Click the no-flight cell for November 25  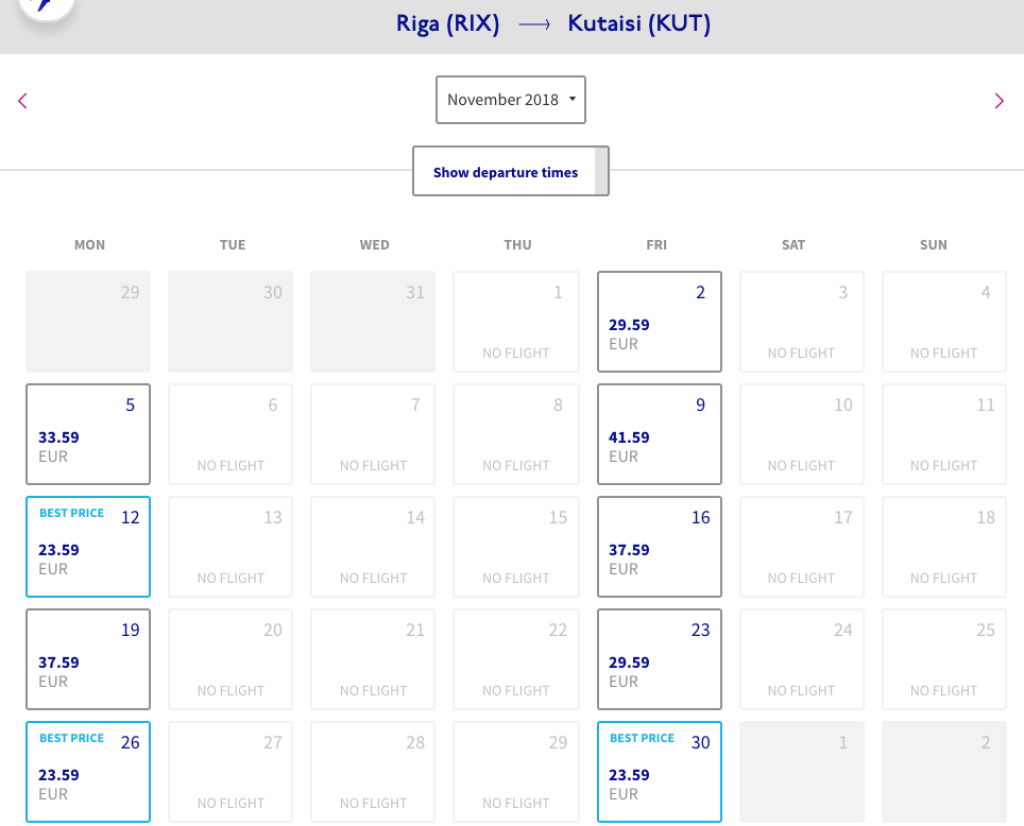(x=944, y=659)
